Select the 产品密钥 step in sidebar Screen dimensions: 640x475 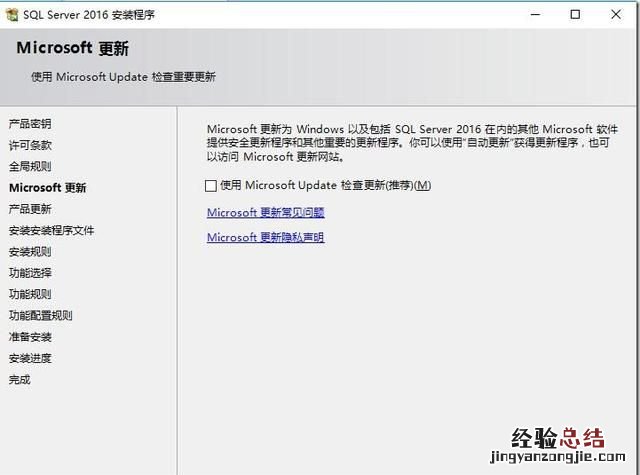click(30, 124)
